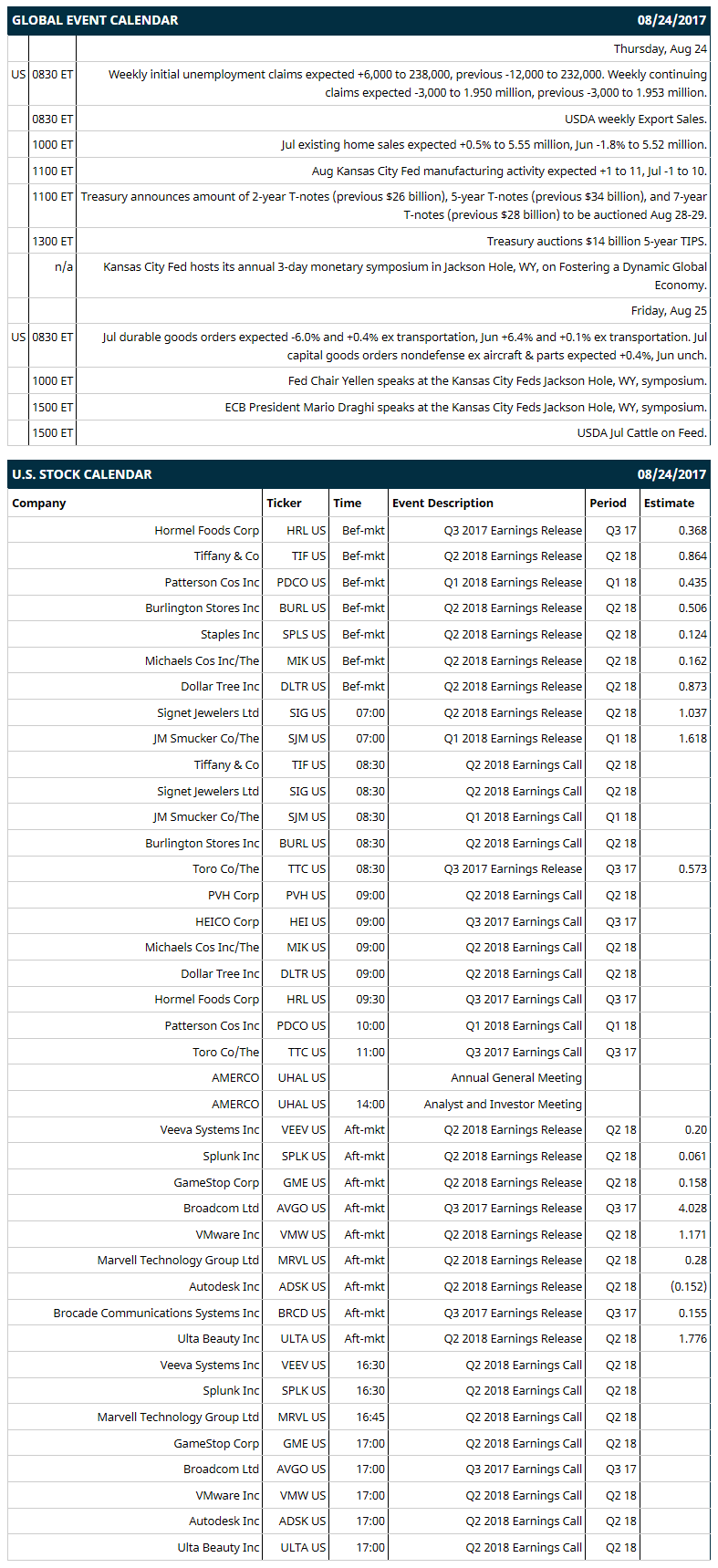
Task: Select the Estimate column header
Action: click(x=669, y=503)
